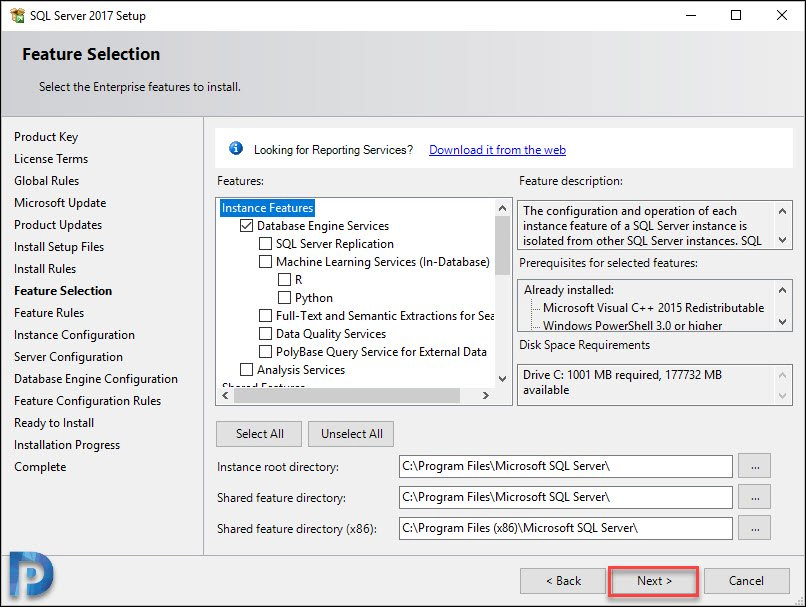Click the Install Setup Files step

click(x=59, y=247)
